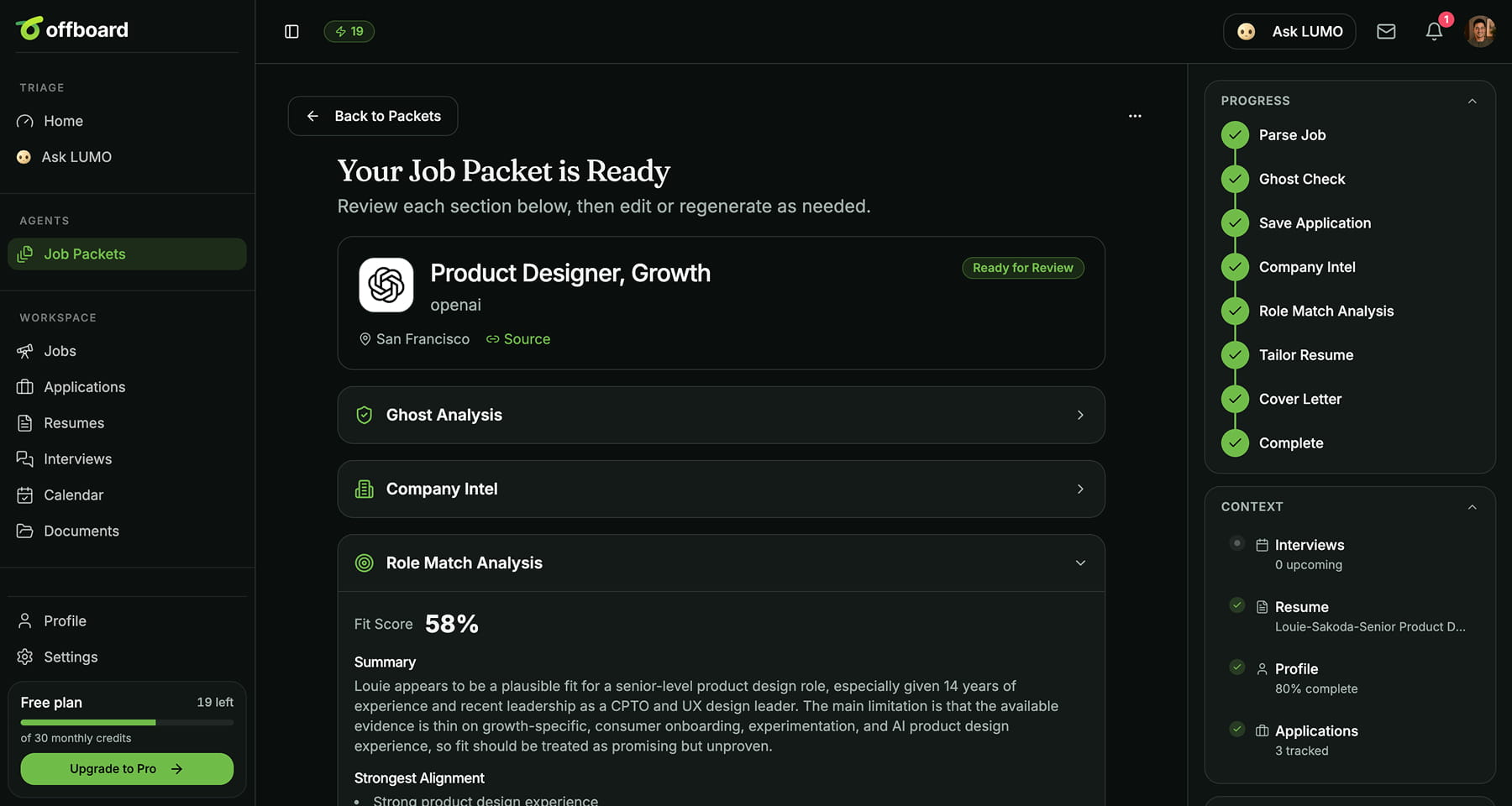Click the Applications briefcase icon in Context
Image resolution: width=1512 pixels, height=806 pixels.
coord(1262,731)
